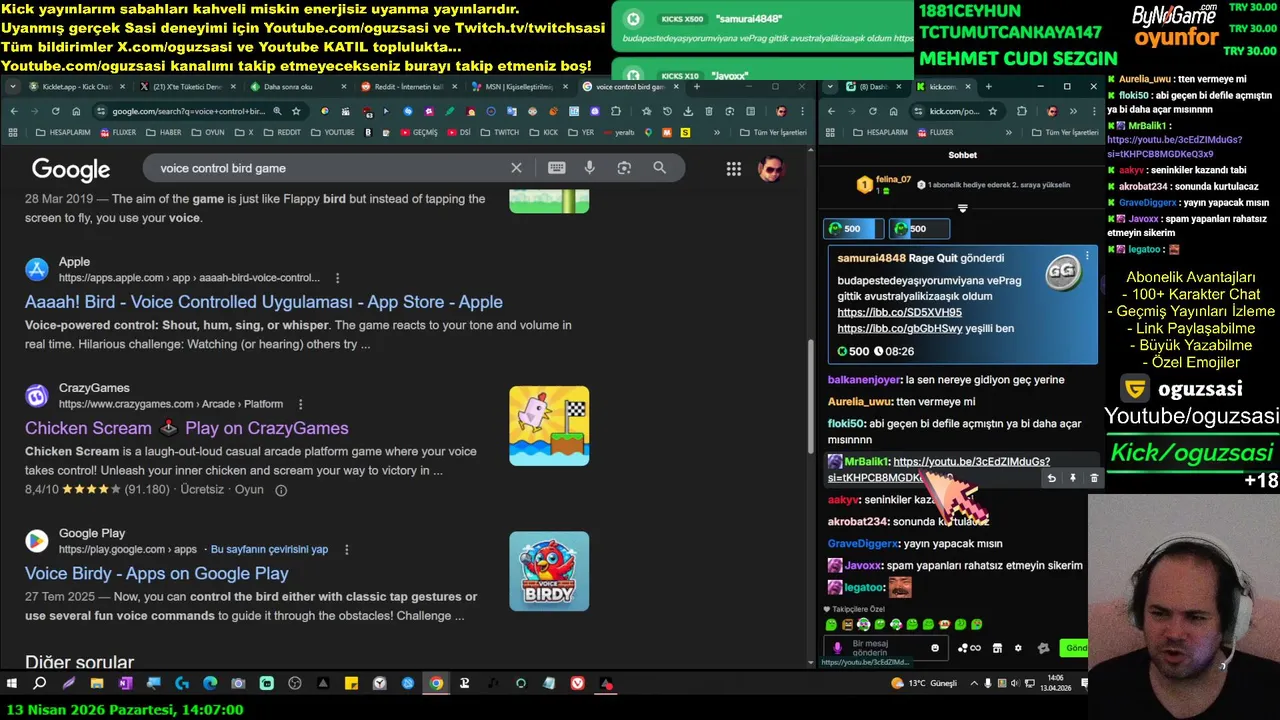Open Google account profile picture
Viewport: 1280px width, 720px height.
(770, 169)
